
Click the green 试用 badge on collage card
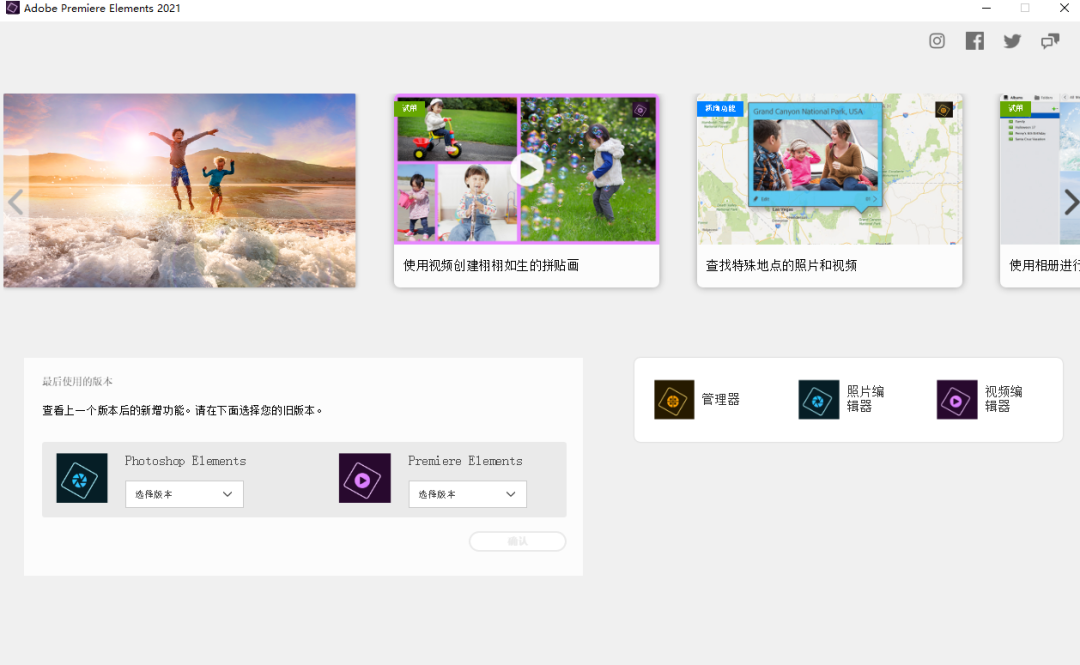coord(409,108)
